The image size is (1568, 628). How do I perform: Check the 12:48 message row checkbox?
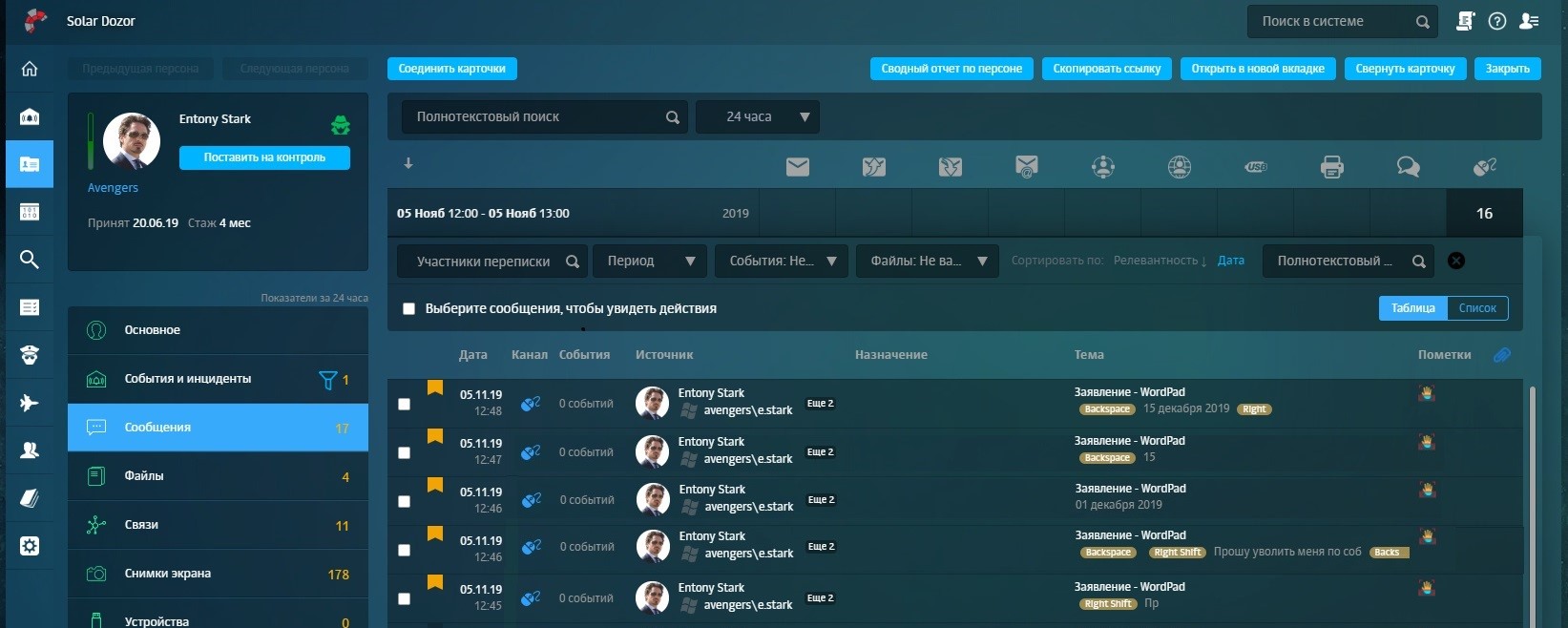[x=404, y=404]
